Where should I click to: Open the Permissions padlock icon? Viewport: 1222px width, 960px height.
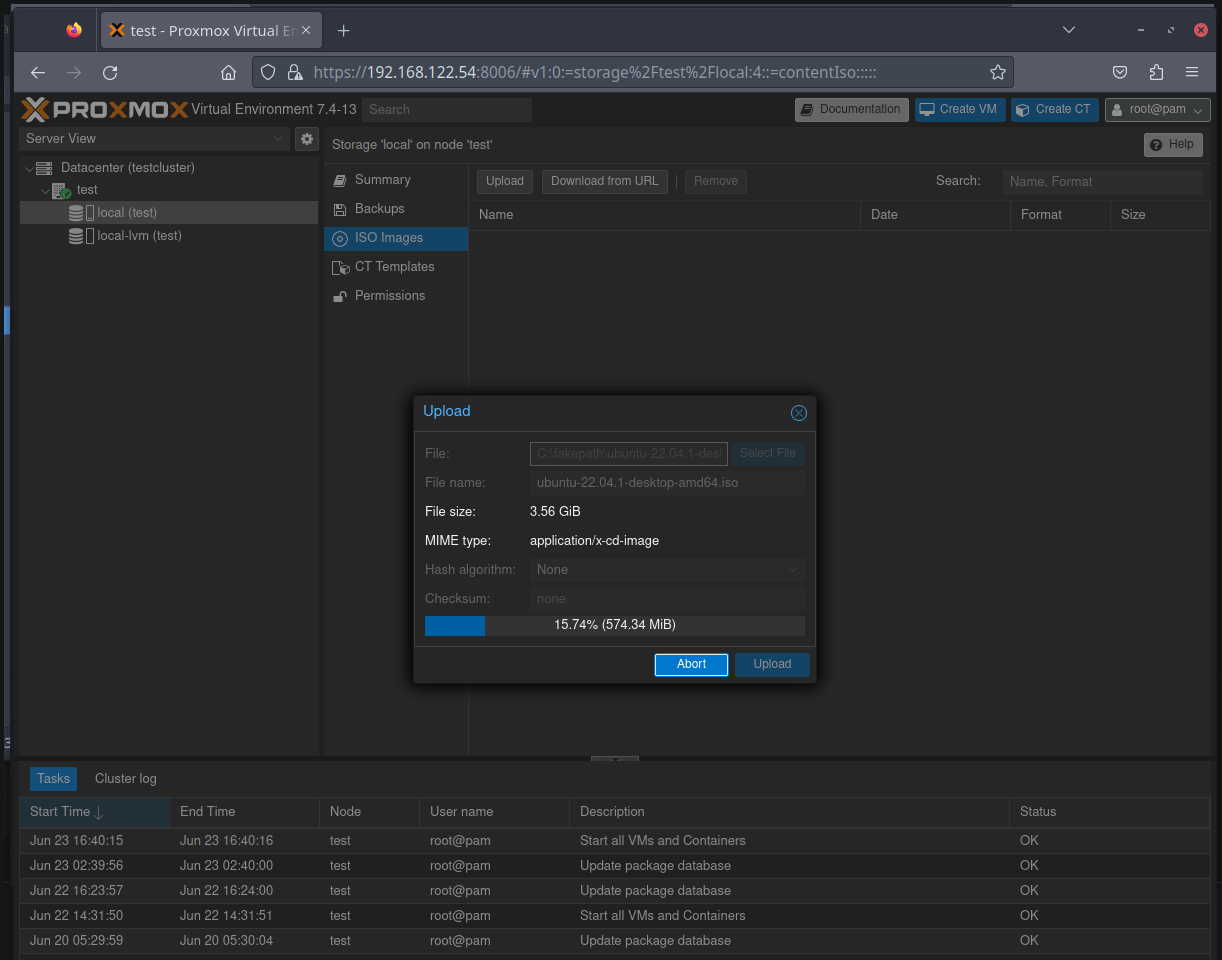click(340, 296)
